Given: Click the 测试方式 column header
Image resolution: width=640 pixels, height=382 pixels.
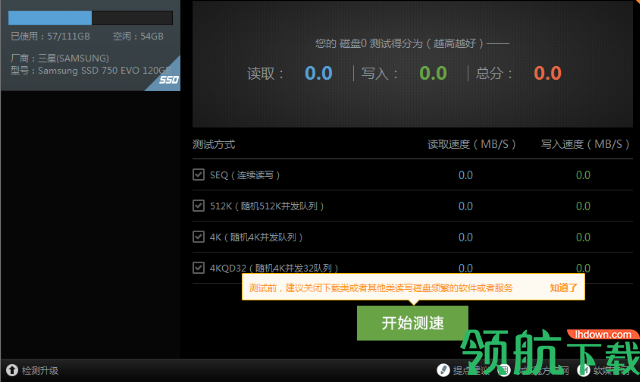Looking at the screenshot, I should click(213, 144).
